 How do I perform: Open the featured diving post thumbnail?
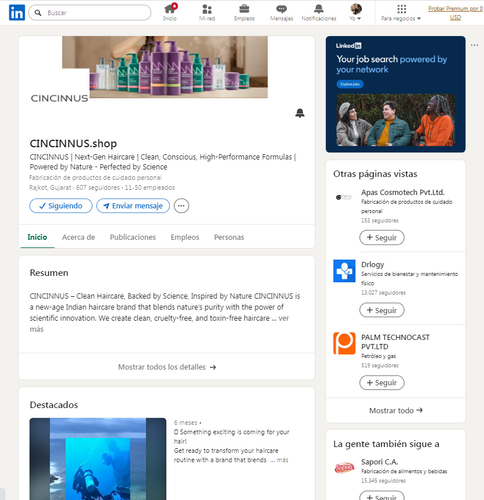coord(98,459)
